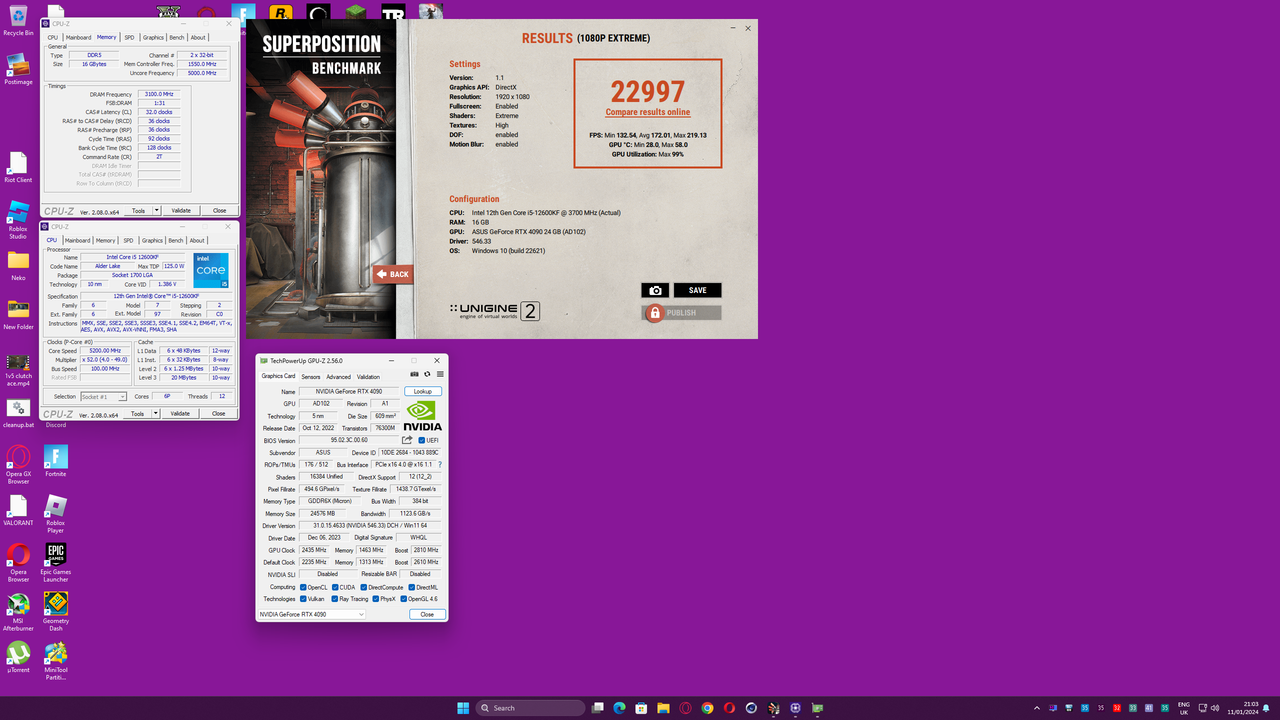Launch Riot Client from the desktop
This screenshot has height=720, width=1280.
point(18,166)
